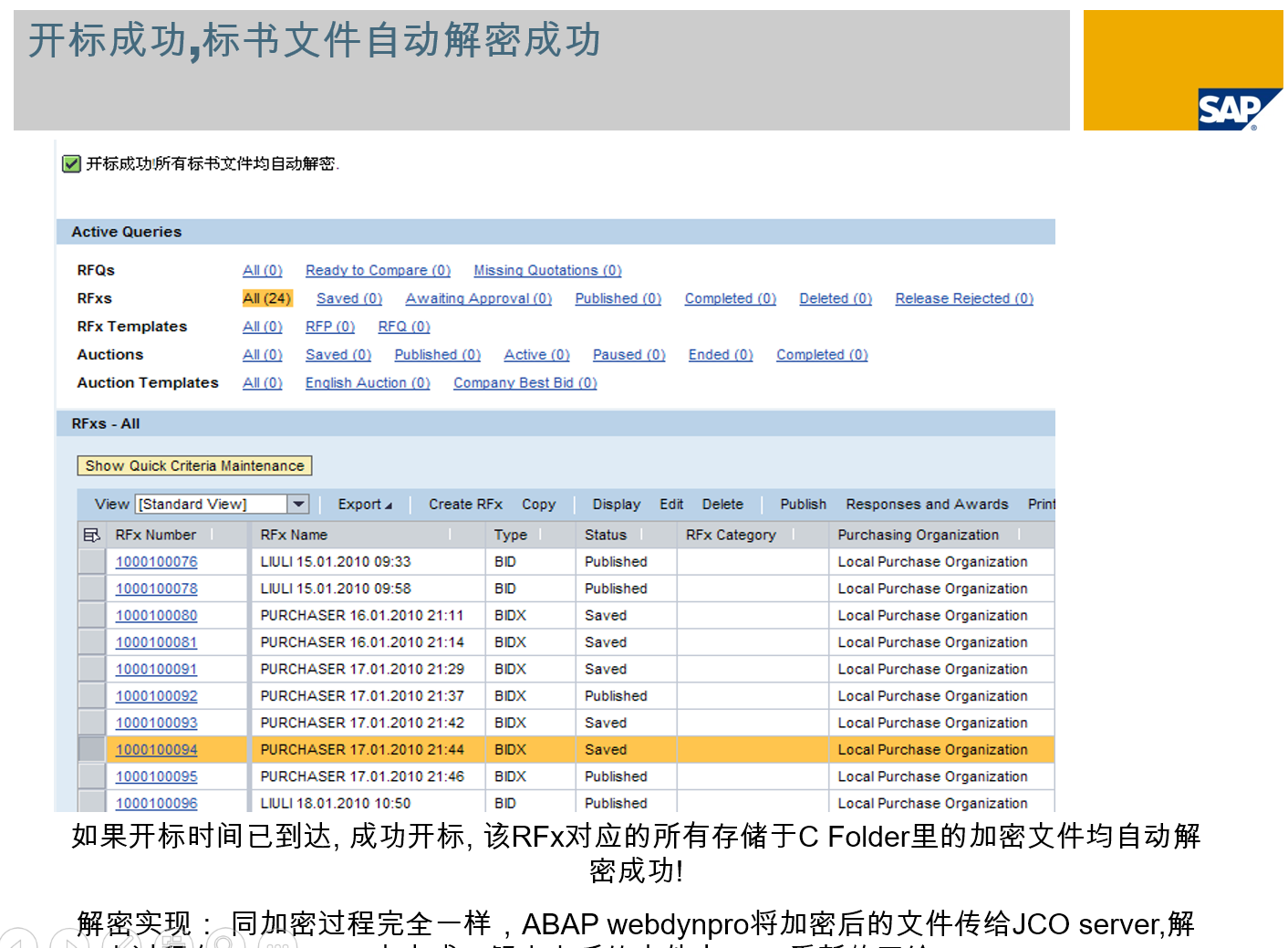
Task: Click Display toolbar button
Action: (616, 504)
